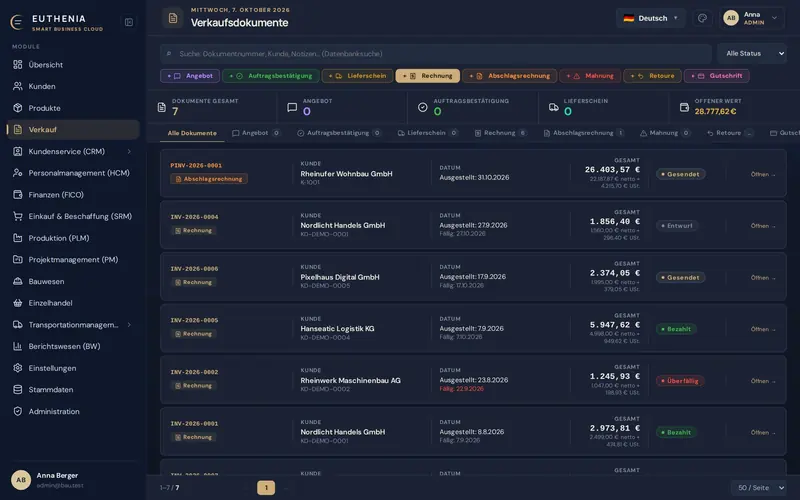The image size is (800, 500).
Task: Open invoice INV-2026-0005 via Öffnen
Action: click(763, 330)
